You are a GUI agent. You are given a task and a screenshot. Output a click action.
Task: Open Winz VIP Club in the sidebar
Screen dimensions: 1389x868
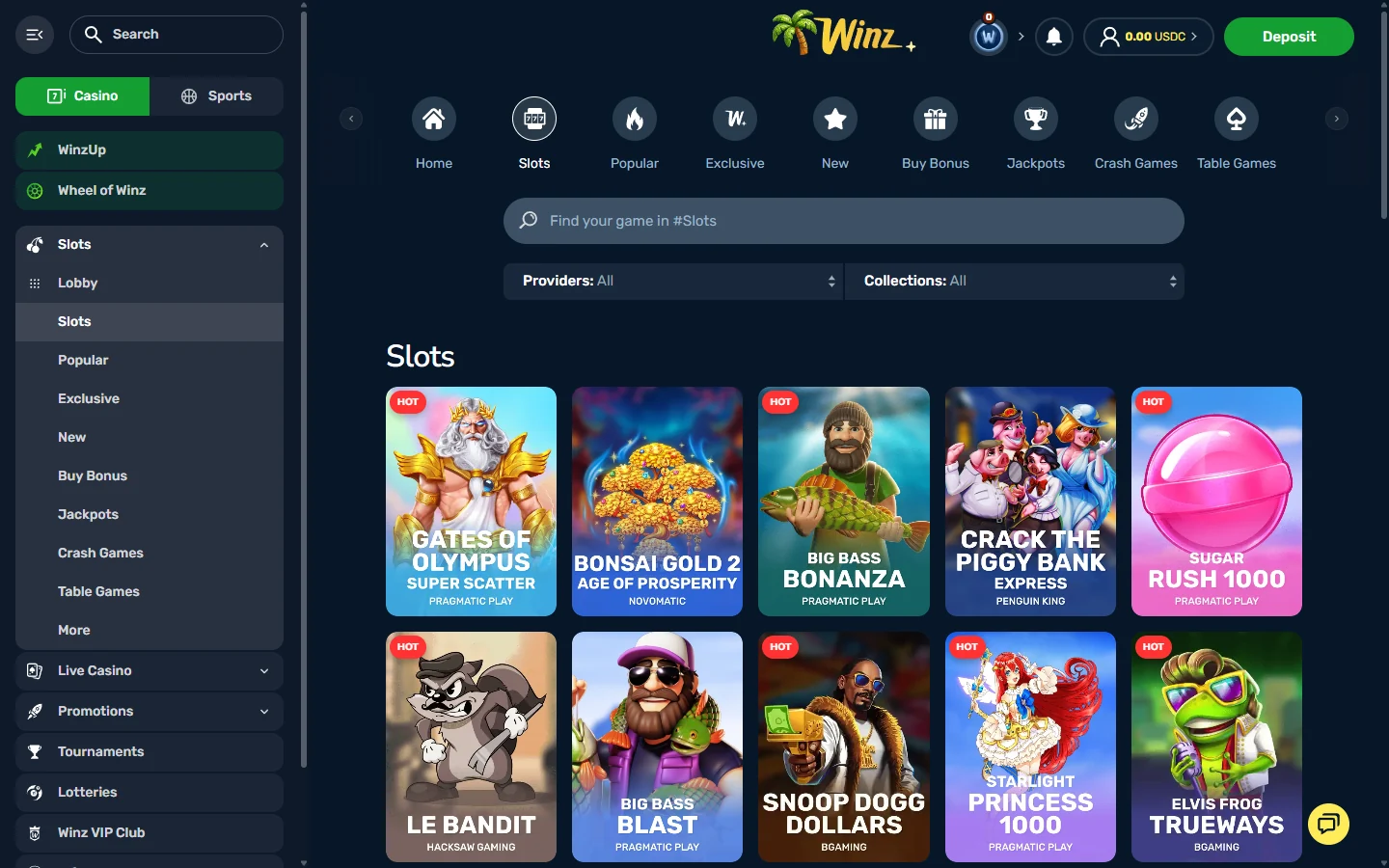click(x=150, y=833)
